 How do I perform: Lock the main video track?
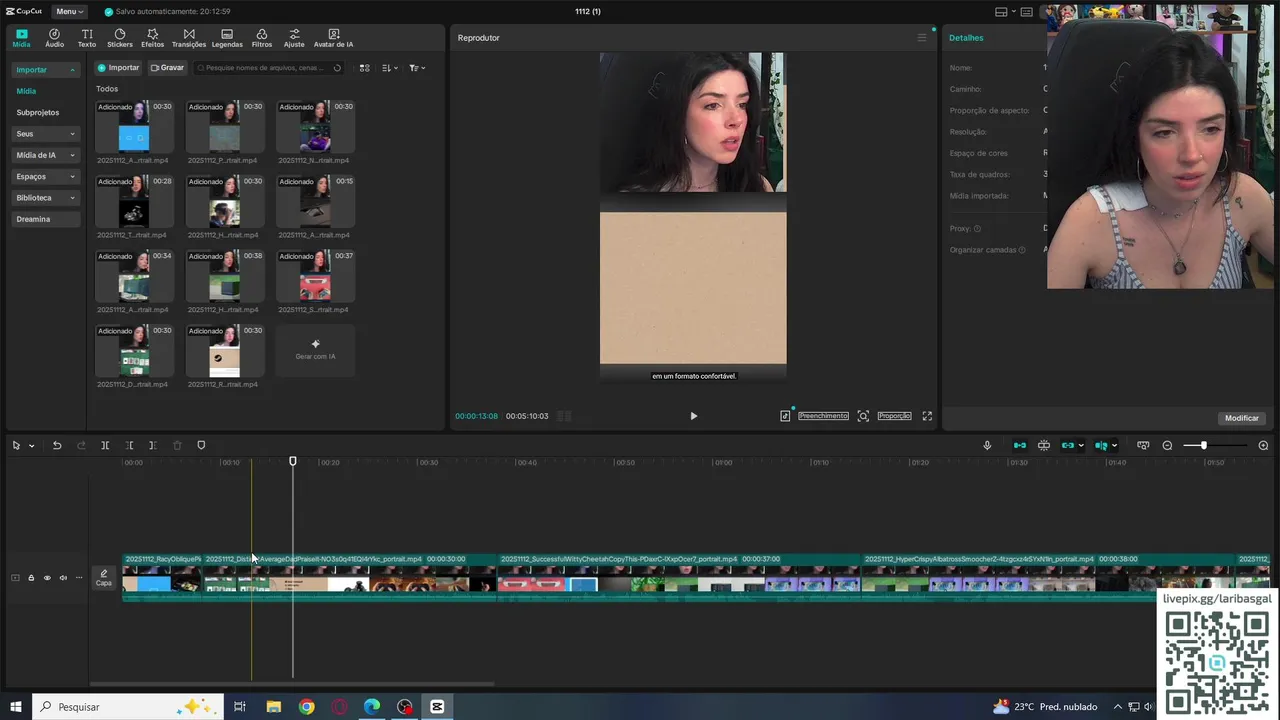[x=31, y=578]
